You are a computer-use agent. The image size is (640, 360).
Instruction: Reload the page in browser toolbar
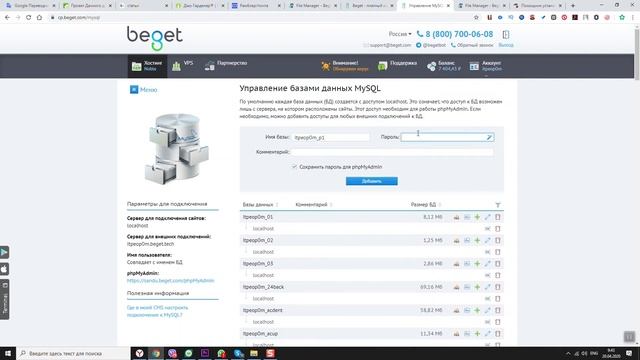coord(28,18)
